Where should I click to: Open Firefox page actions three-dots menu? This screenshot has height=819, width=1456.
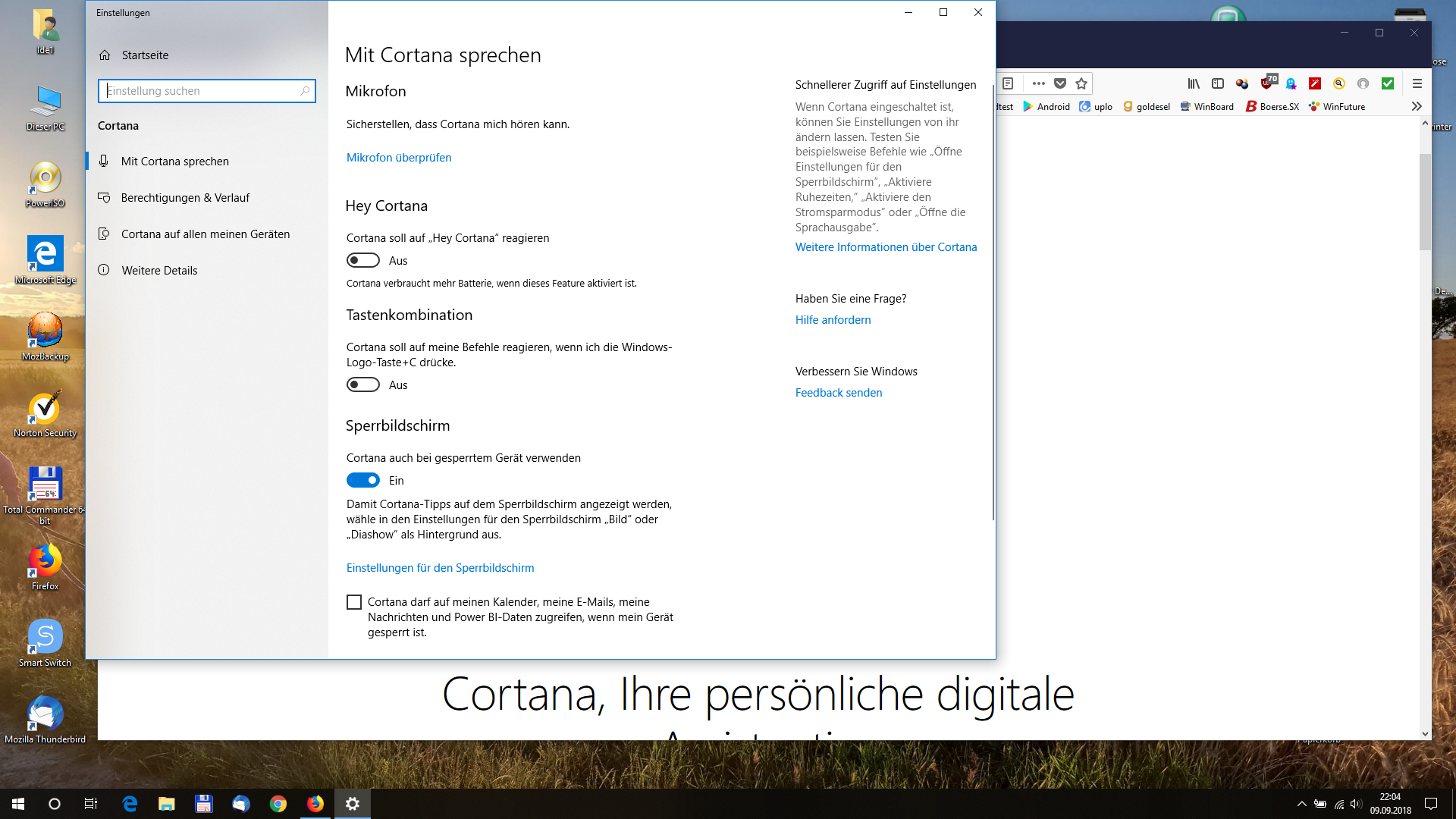point(1039,83)
